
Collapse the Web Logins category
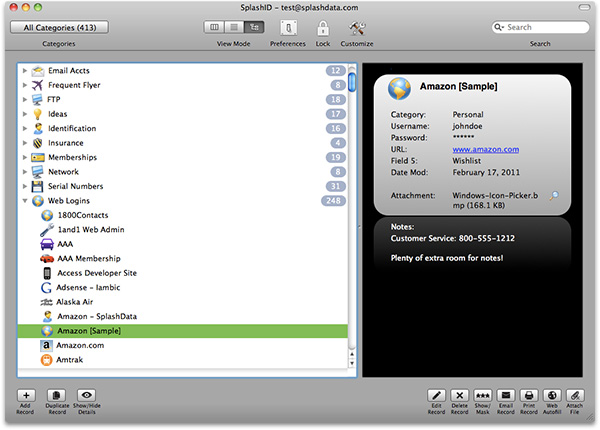tap(24, 201)
